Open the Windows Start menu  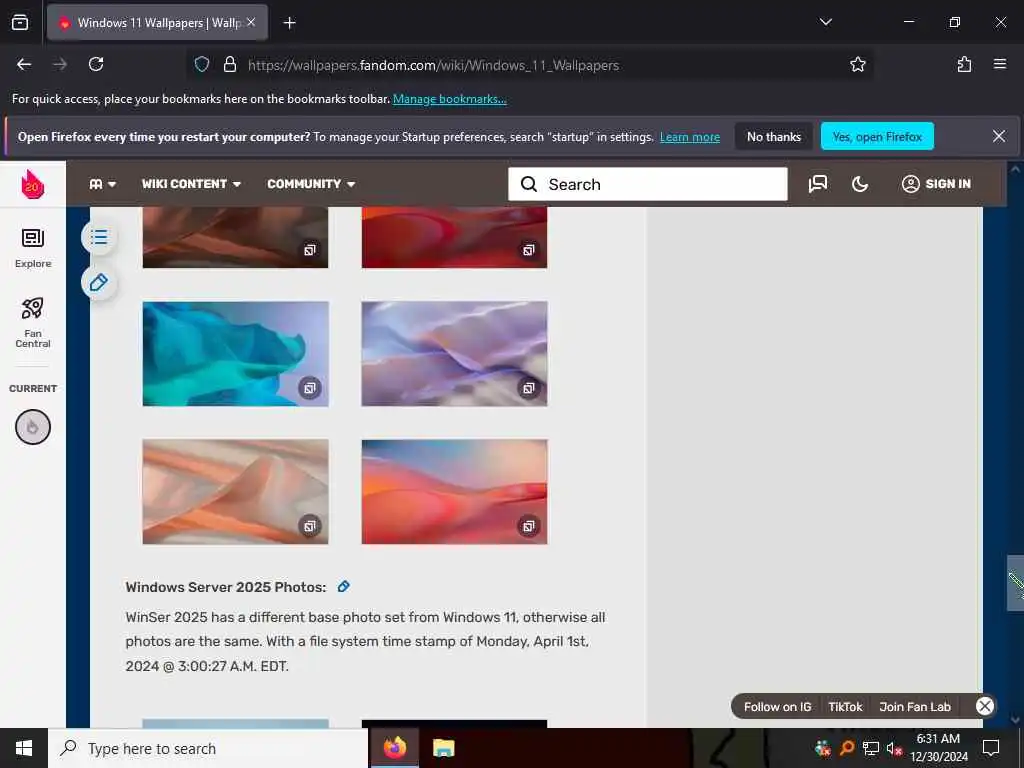coord(24,748)
